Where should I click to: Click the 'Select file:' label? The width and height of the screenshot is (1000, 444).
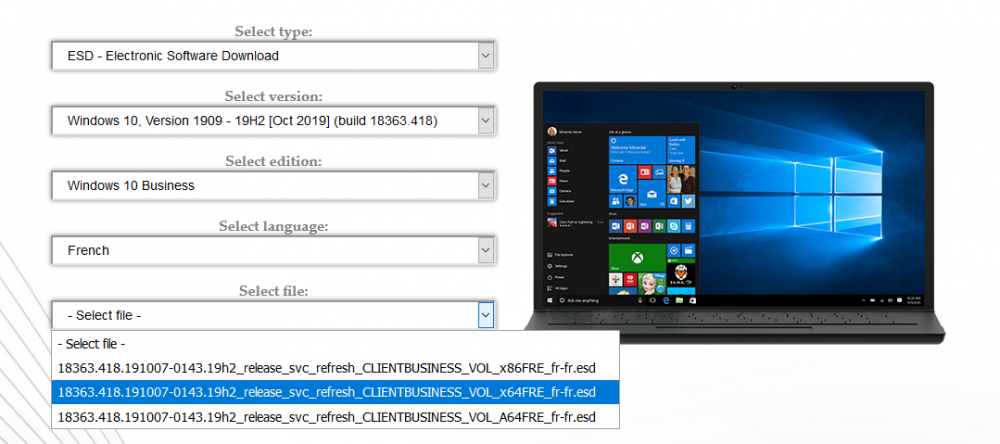[x=274, y=292]
